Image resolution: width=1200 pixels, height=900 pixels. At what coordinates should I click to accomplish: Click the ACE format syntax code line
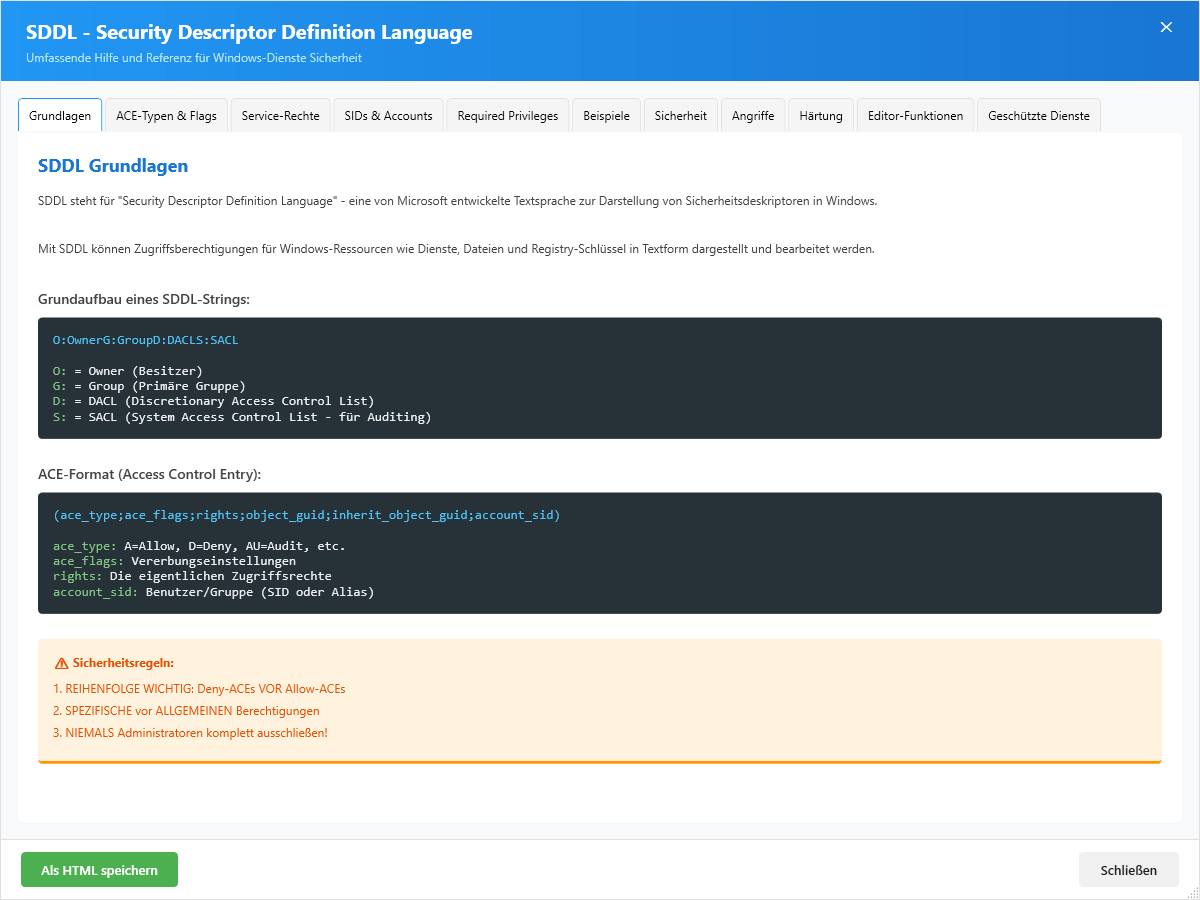[x=307, y=515]
